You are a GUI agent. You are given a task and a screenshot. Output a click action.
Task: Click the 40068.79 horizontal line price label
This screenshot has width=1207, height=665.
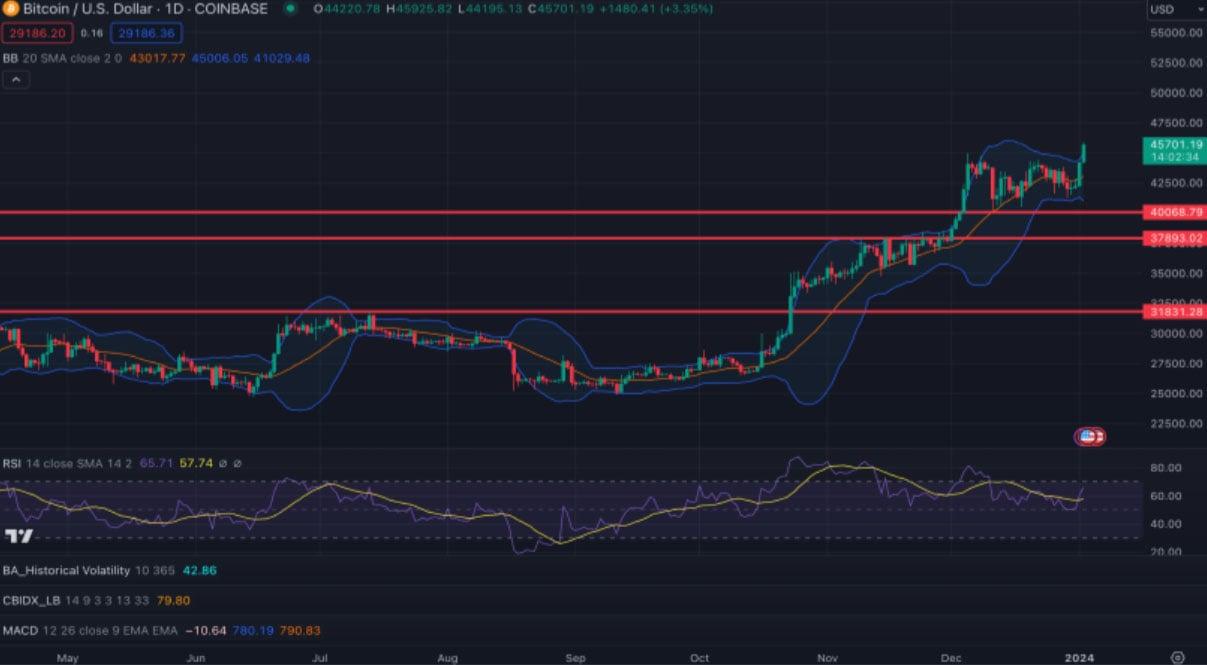(x=1176, y=213)
